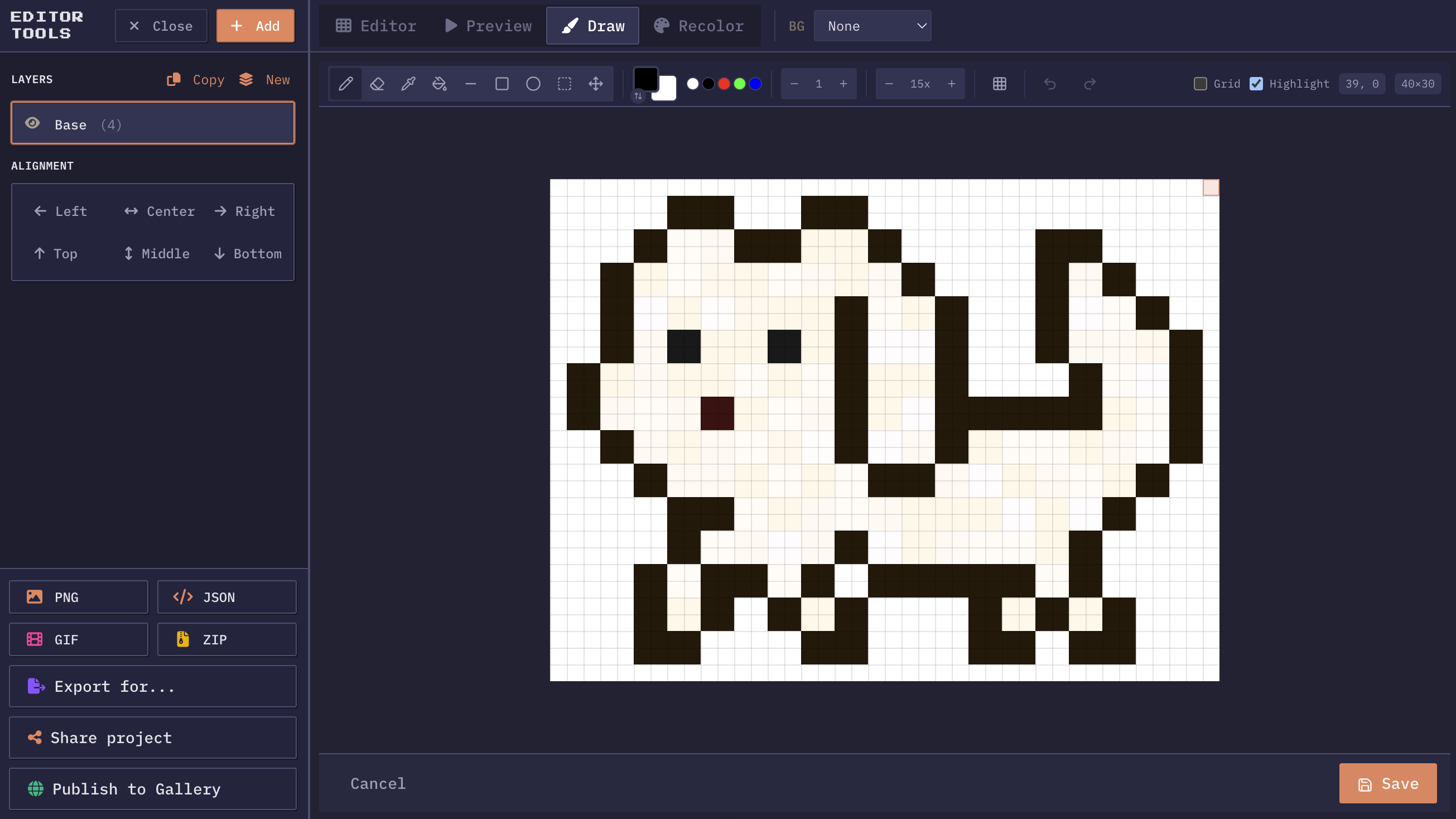
Task: Copy the current layer
Action: click(196, 80)
